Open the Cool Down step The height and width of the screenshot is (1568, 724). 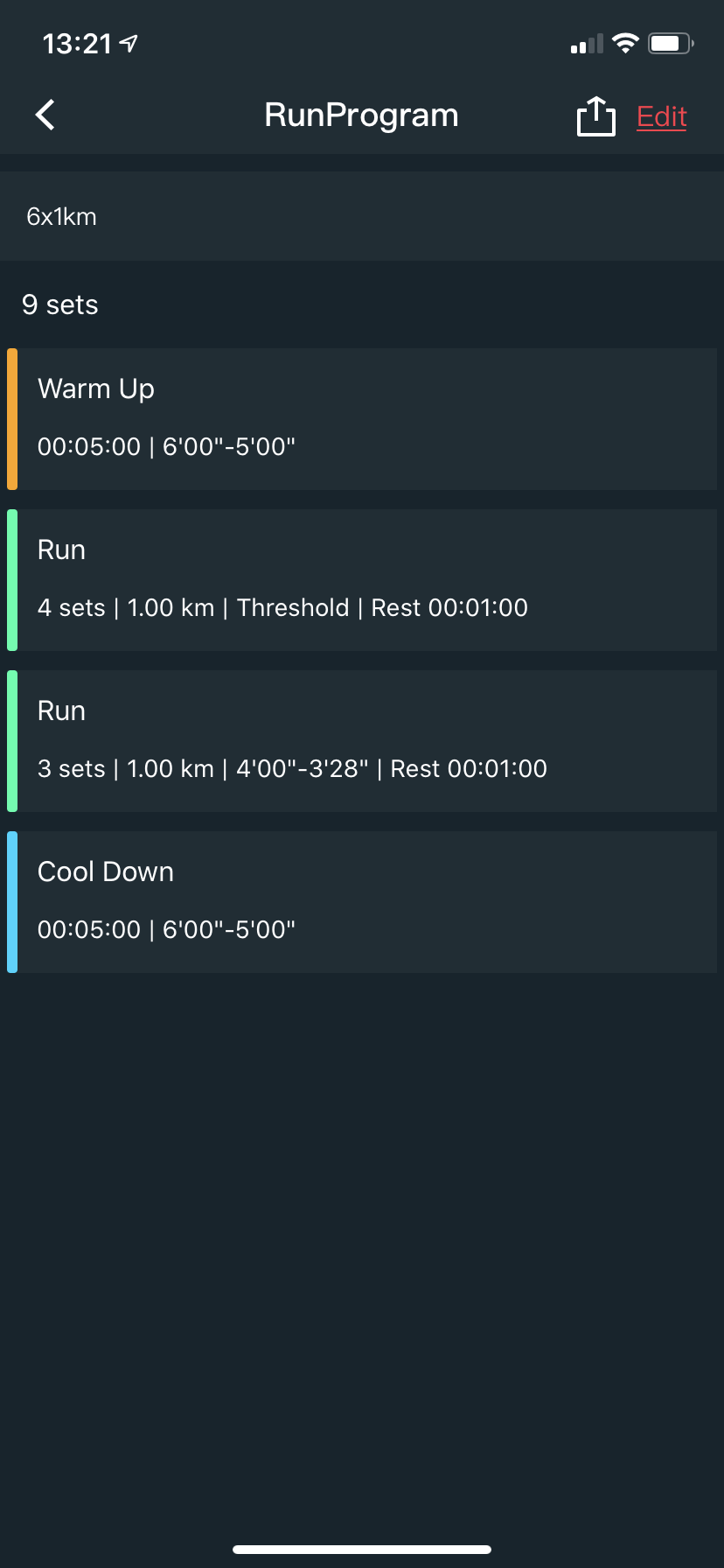pyautogui.click(x=367, y=901)
